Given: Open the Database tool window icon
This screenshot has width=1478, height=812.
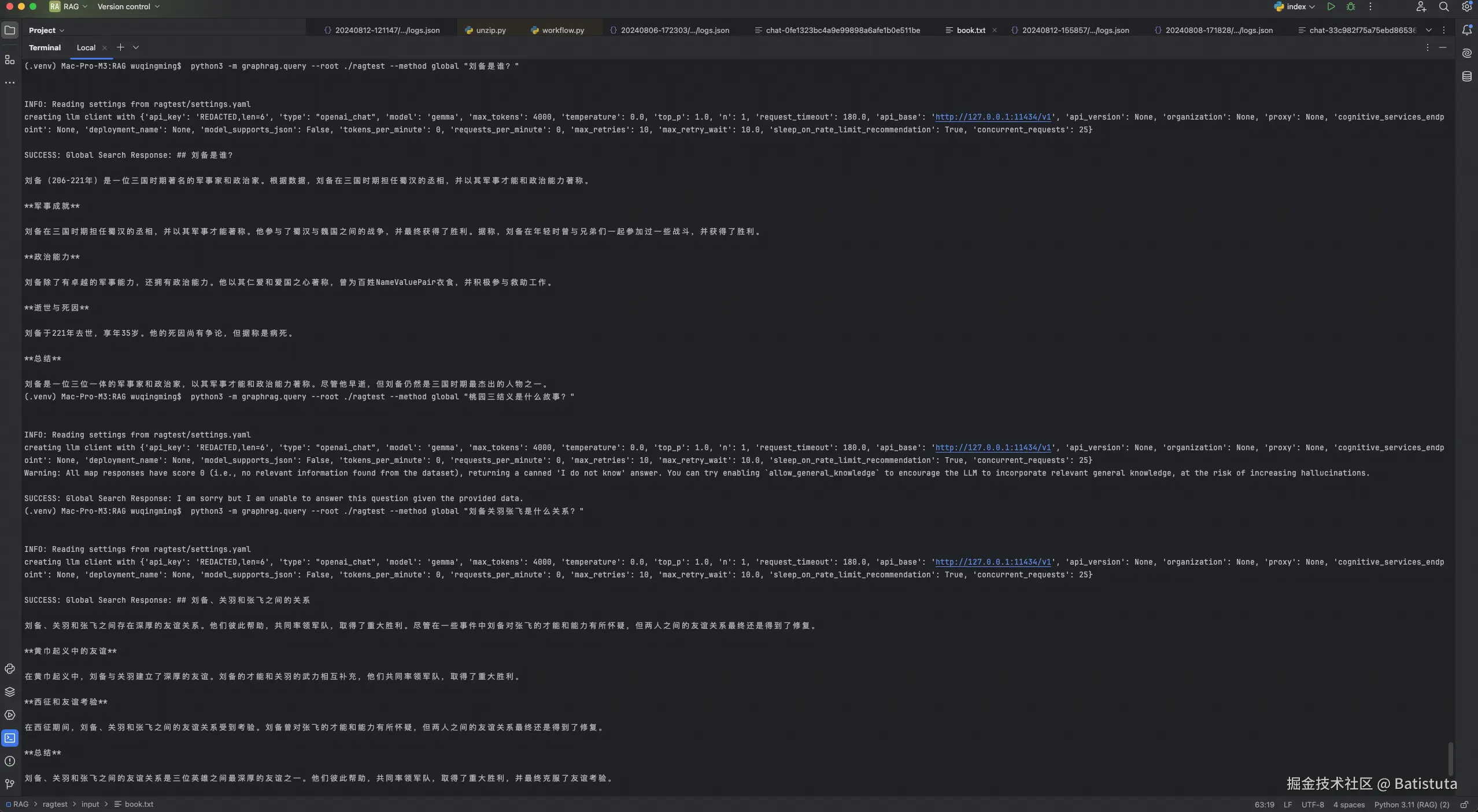Looking at the screenshot, I should point(1466,76).
